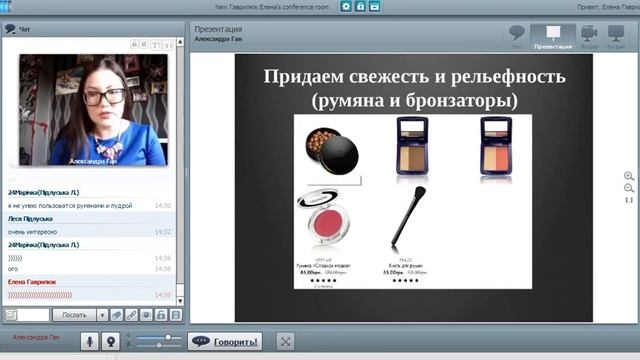Toggle the chat lock icon in chat toolbar
Screen dimensions: 640x360
[161, 315]
